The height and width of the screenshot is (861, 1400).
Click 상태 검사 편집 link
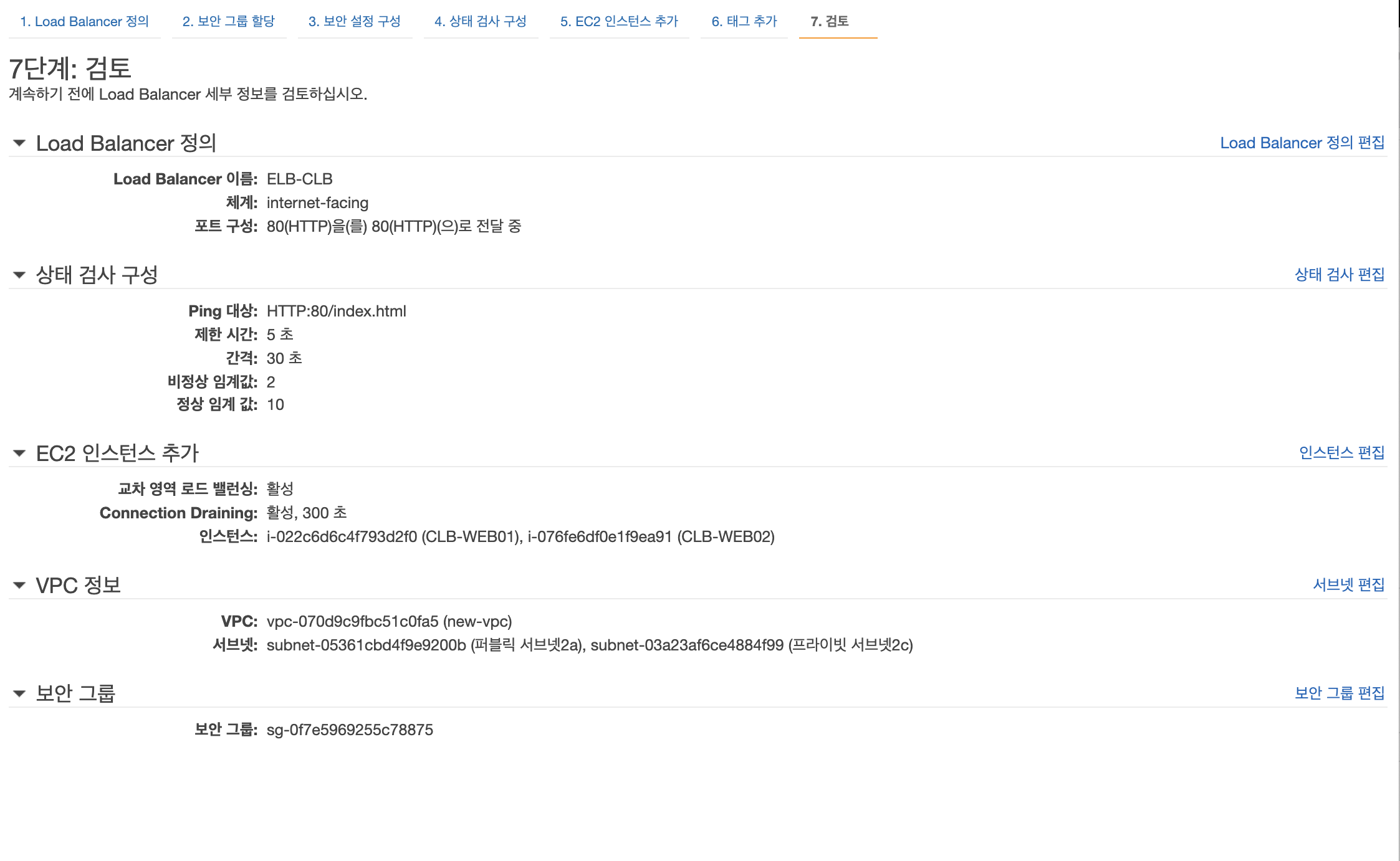(x=1339, y=274)
